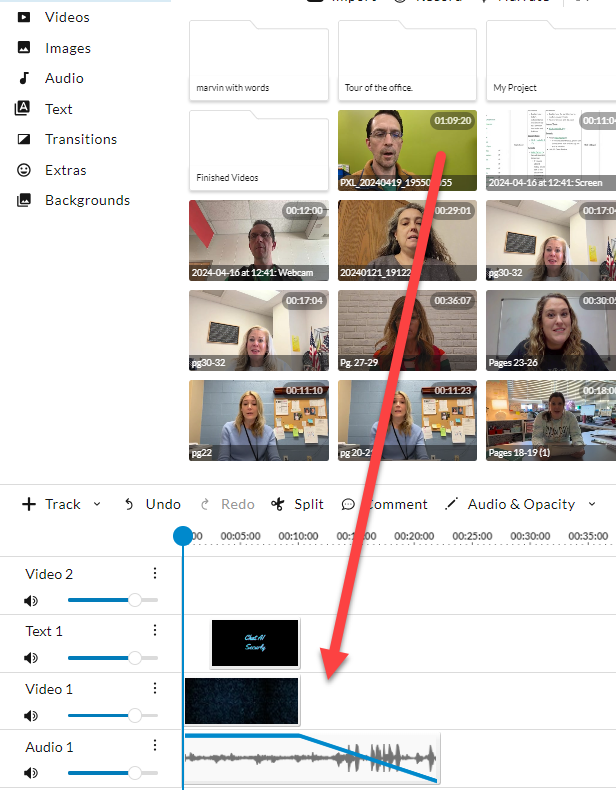The image size is (616, 790).
Task: Click the Split button label
Action: pos(309,504)
